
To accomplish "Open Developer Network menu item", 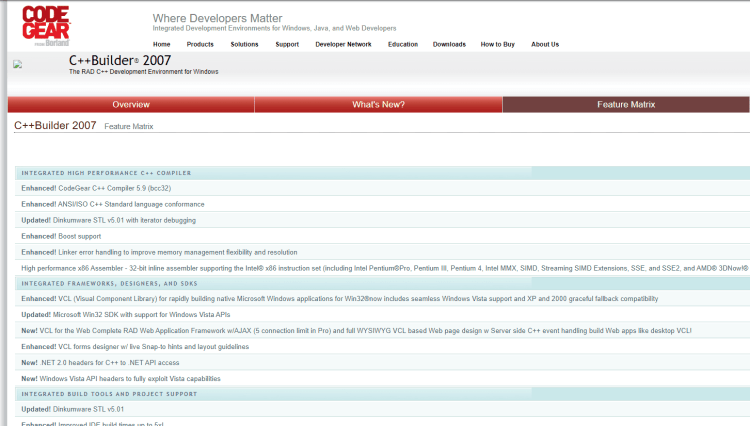I will (x=343, y=44).
